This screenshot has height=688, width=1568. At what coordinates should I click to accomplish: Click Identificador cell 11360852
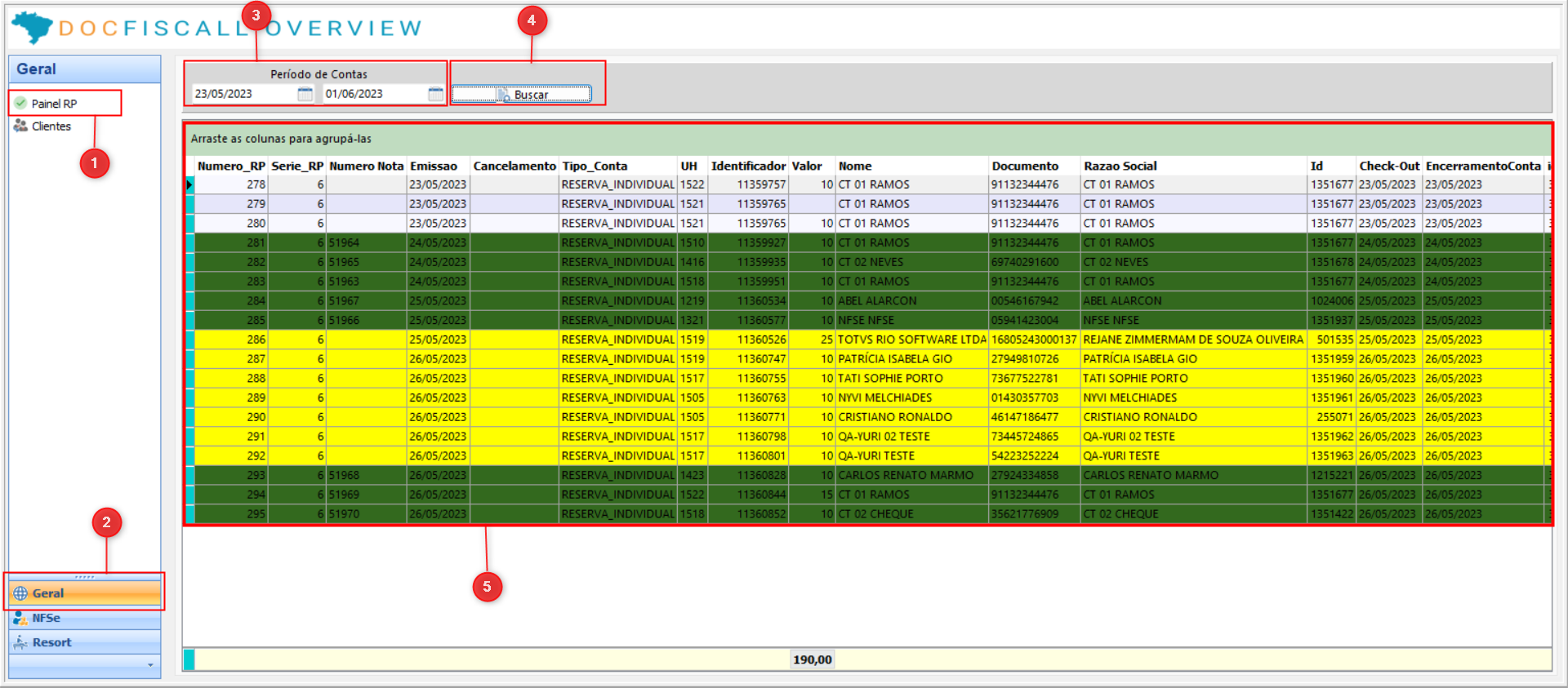(748, 514)
